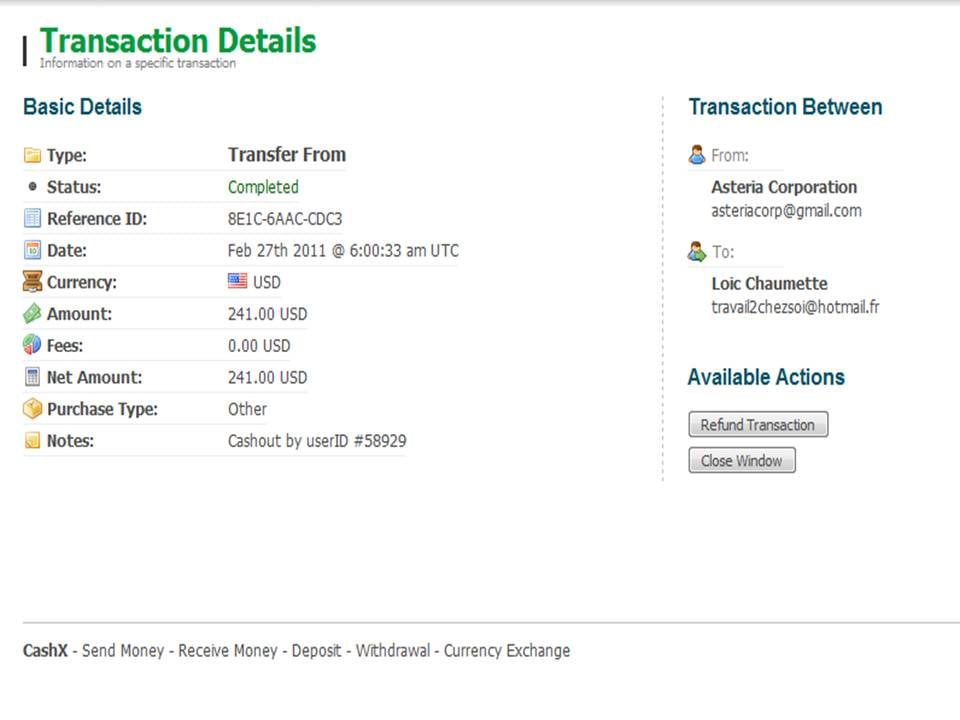The width and height of the screenshot is (960, 720).
Task: Click the Basic Details section heading
Action: tap(83, 107)
